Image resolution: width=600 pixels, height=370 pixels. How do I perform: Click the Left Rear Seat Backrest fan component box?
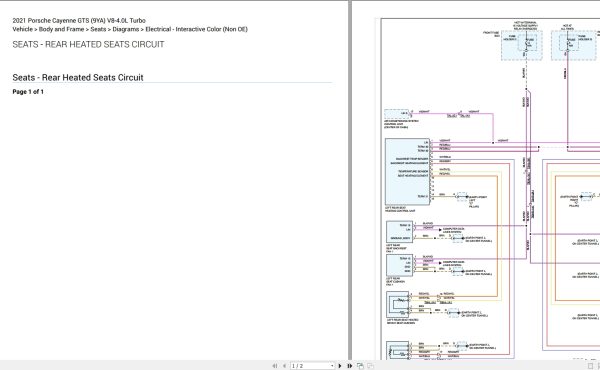[x=399, y=232]
